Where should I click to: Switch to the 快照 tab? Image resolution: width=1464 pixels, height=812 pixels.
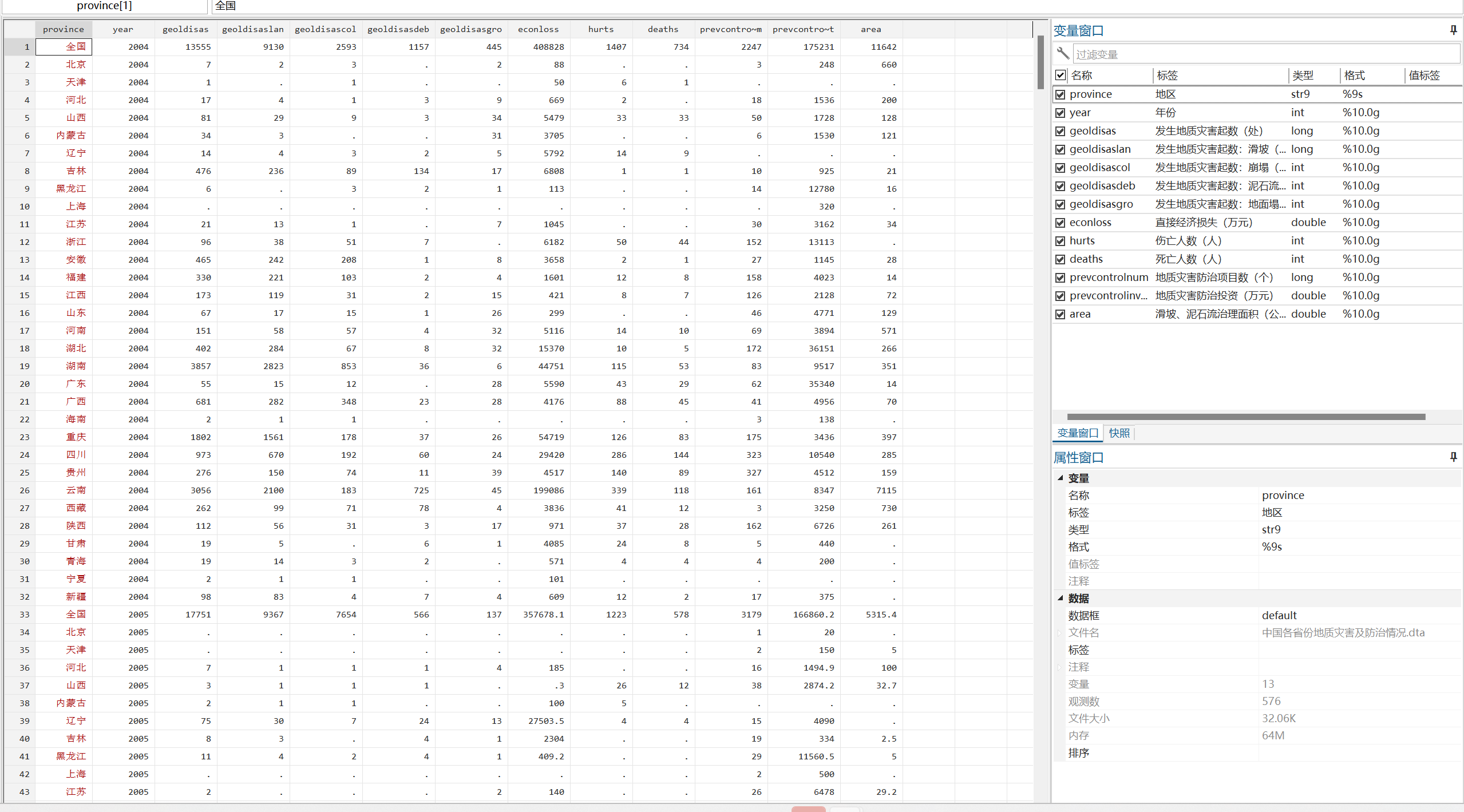click(1119, 433)
